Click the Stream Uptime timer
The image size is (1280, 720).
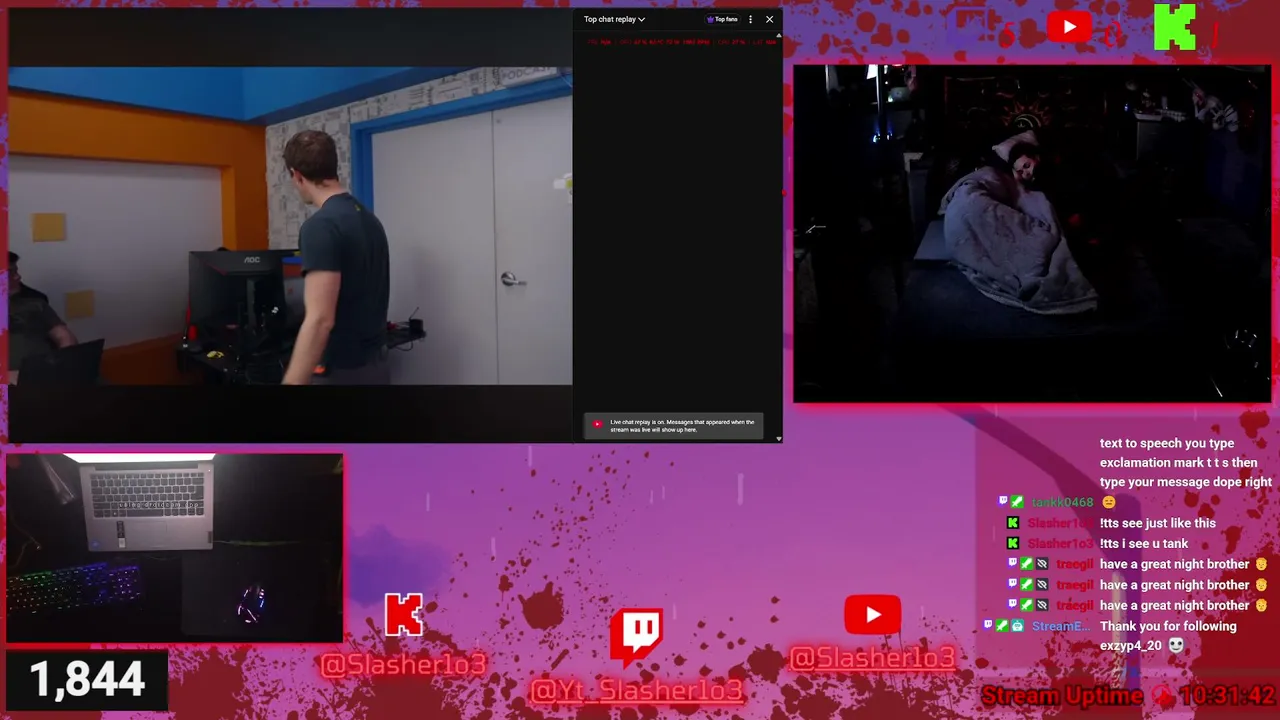[1128, 695]
